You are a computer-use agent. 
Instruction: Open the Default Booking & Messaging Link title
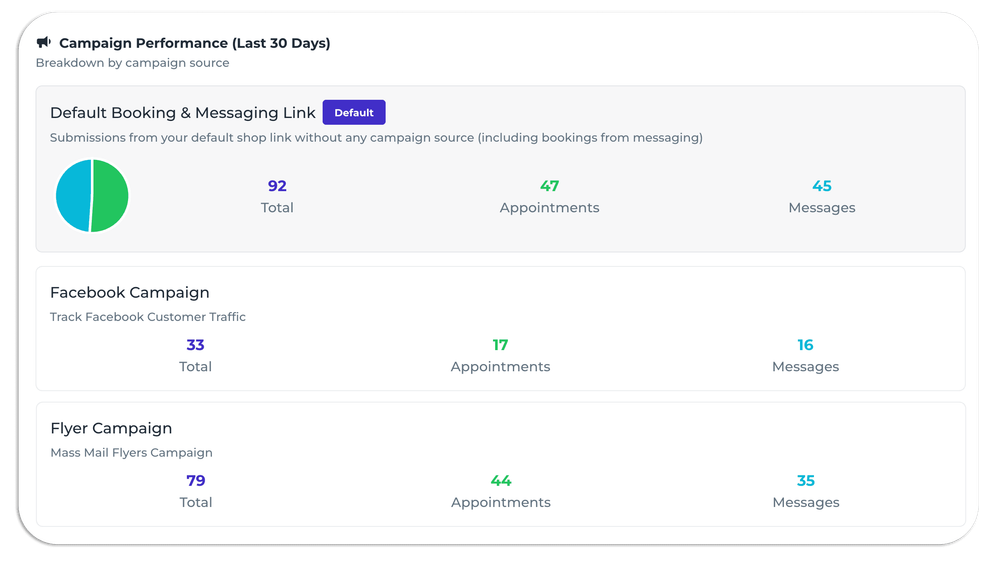point(183,113)
